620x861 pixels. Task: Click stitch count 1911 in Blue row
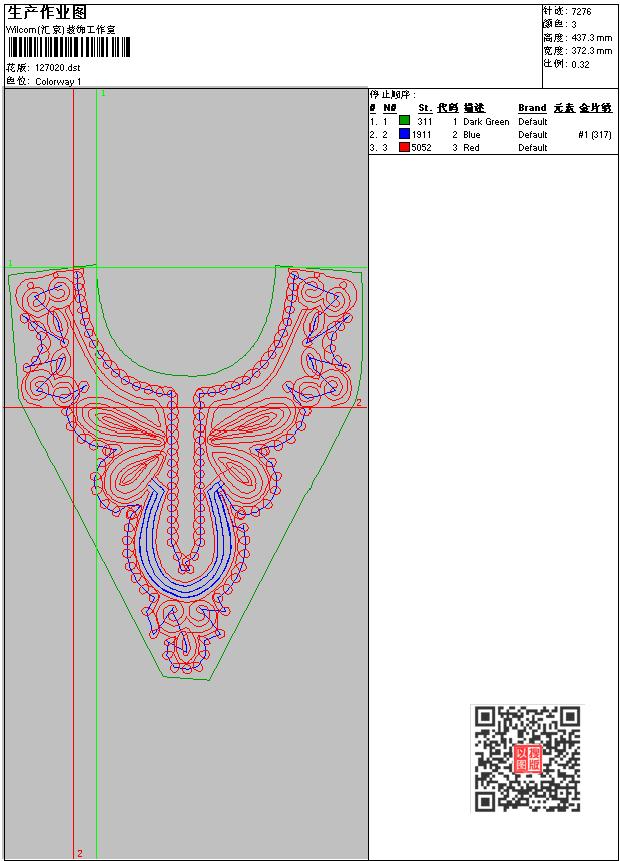point(422,135)
